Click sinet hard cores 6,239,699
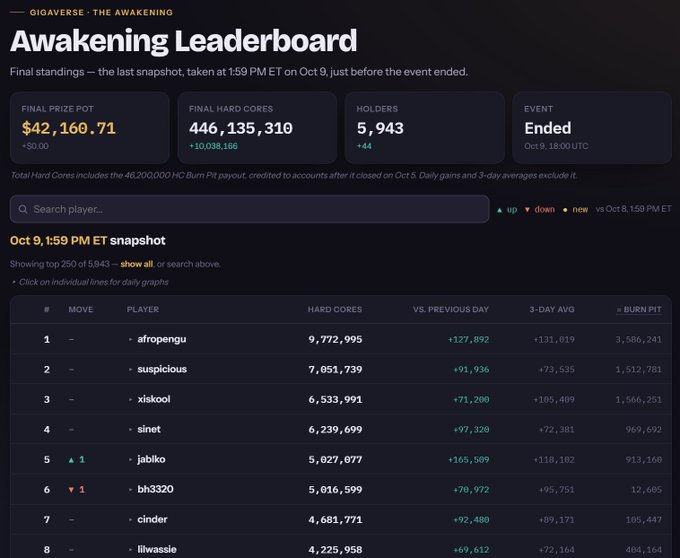 [x=335, y=430]
